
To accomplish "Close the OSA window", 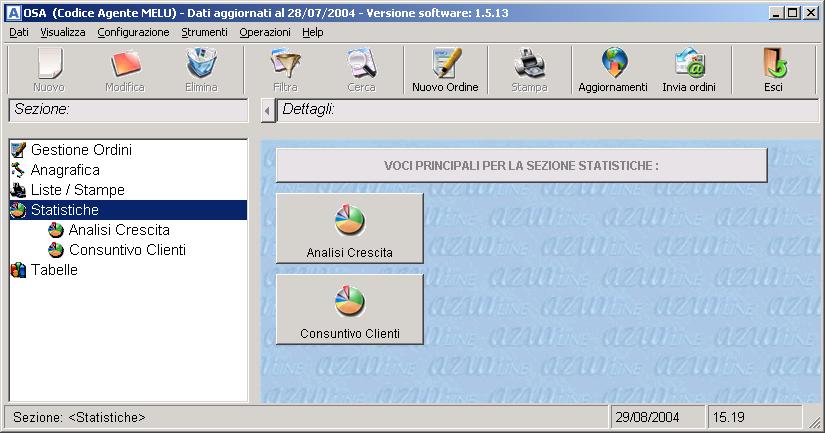I will pos(811,13).
